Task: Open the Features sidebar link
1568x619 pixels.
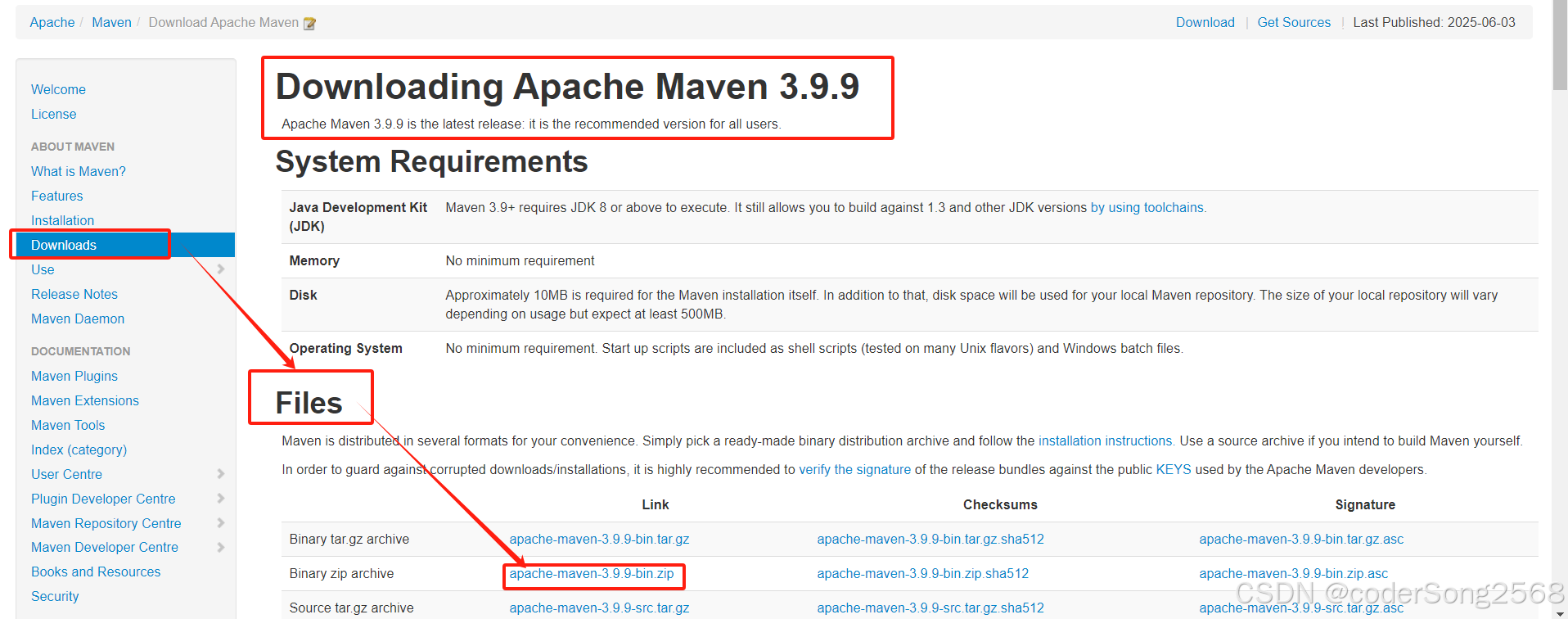Action: [x=57, y=196]
